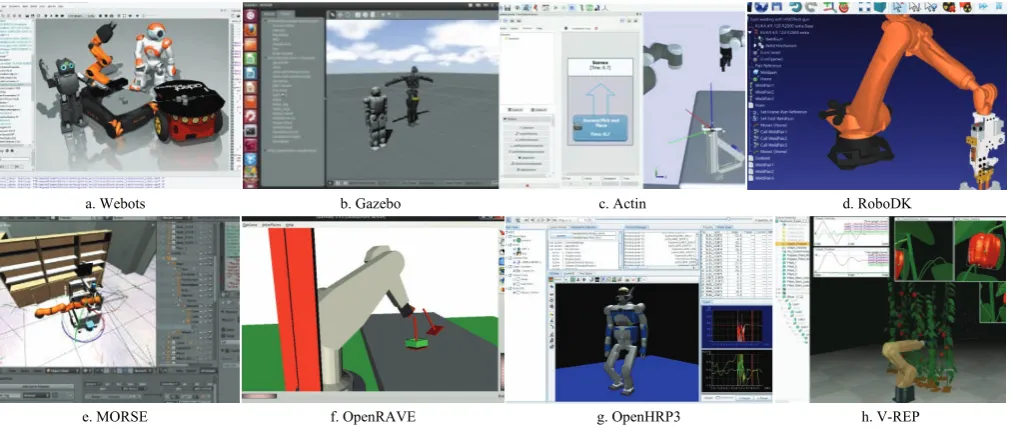Image resolution: width=1011 pixels, height=430 pixels.
Task: Select Gazebo's arrow selection mode tool
Action: click(x=332, y=15)
